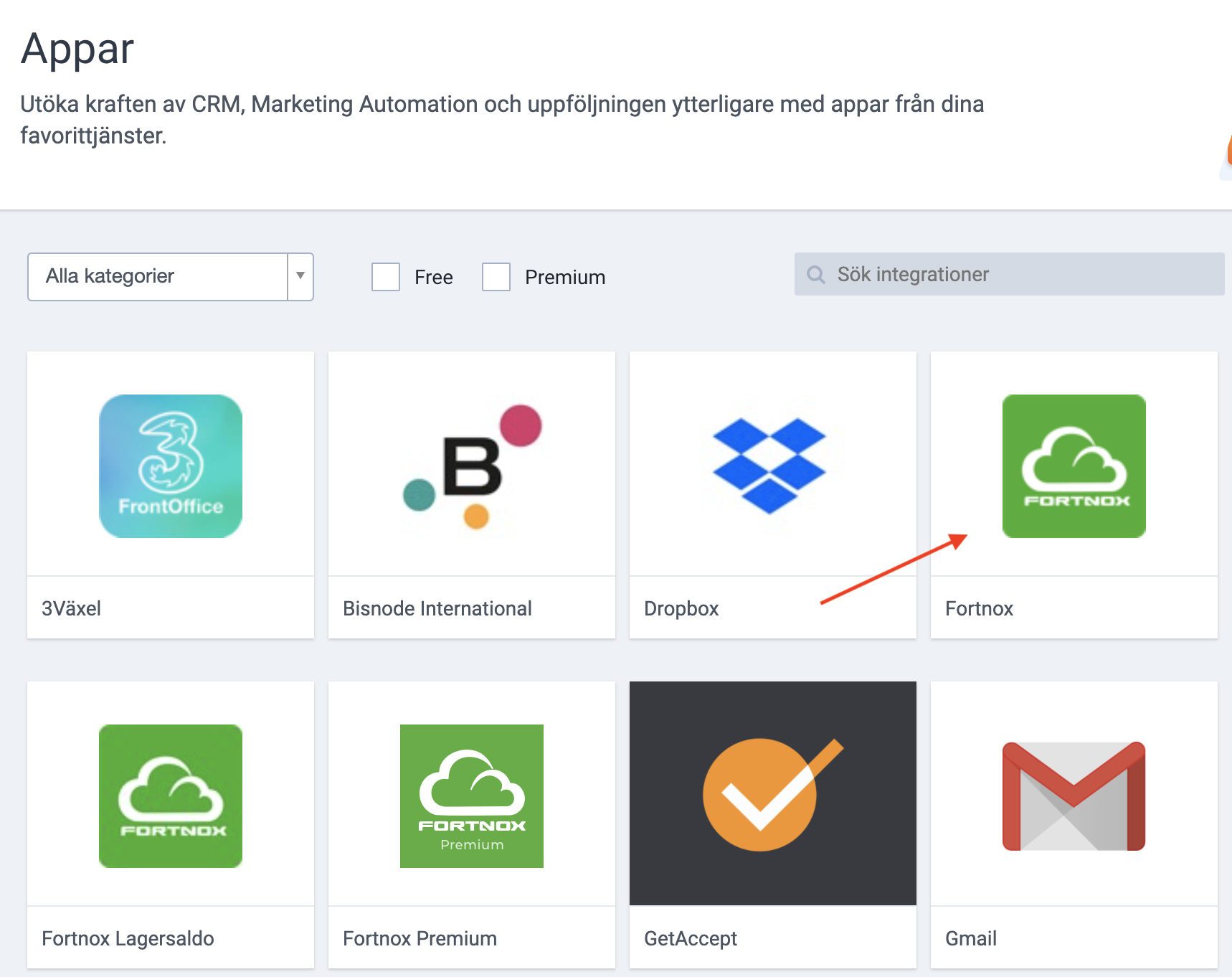Open the Alla kategorier dropdown

(x=171, y=277)
